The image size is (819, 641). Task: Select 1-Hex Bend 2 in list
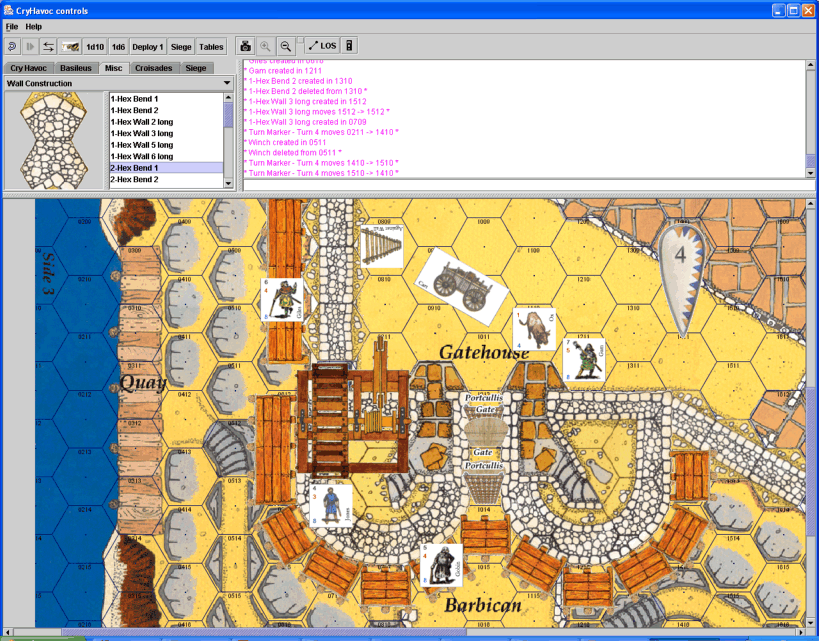click(x=166, y=110)
